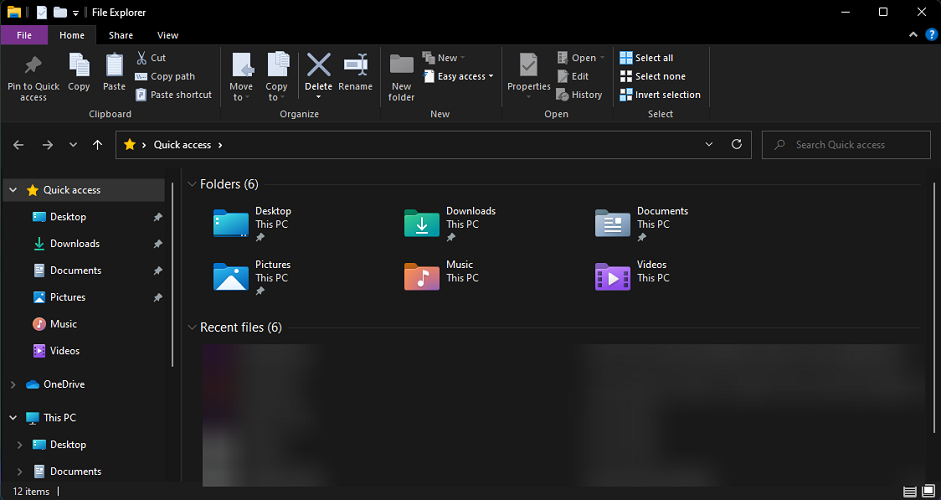Viewport: 941px width, 500px height.
Task: Open Easy access dropdown
Action: (458, 76)
